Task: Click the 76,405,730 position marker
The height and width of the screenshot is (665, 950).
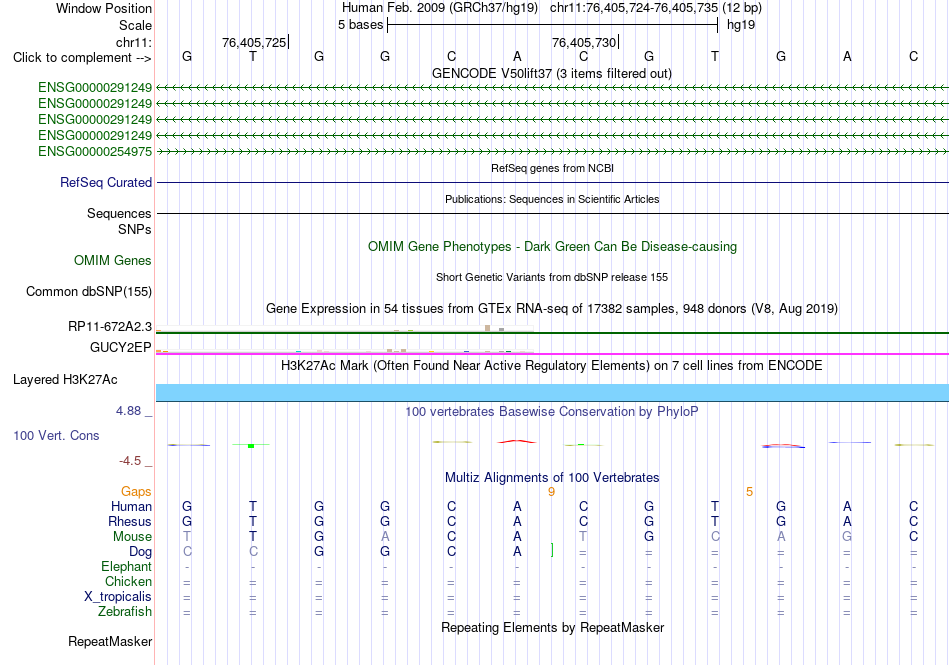Action: [x=584, y=42]
